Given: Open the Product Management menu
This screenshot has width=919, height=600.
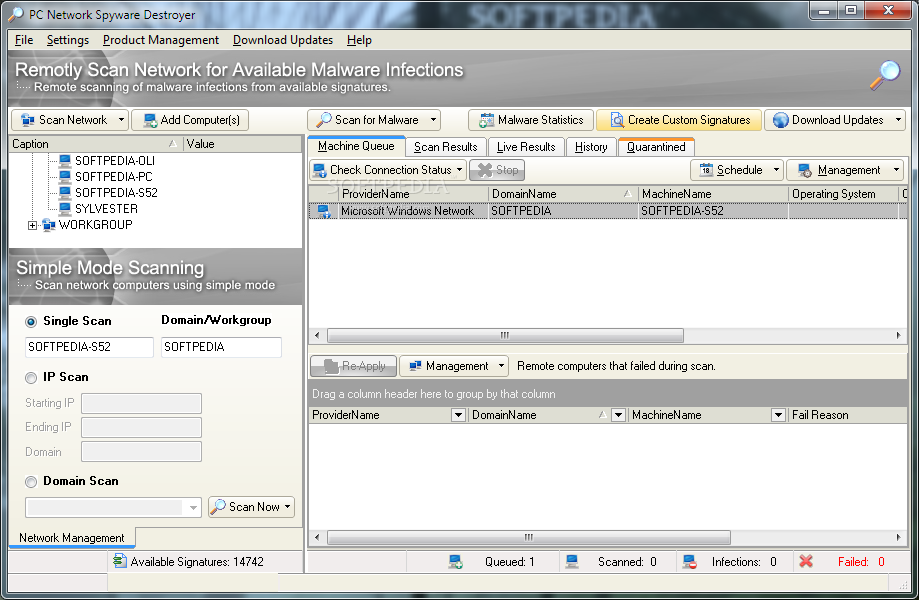Looking at the screenshot, I should (161, 40).
